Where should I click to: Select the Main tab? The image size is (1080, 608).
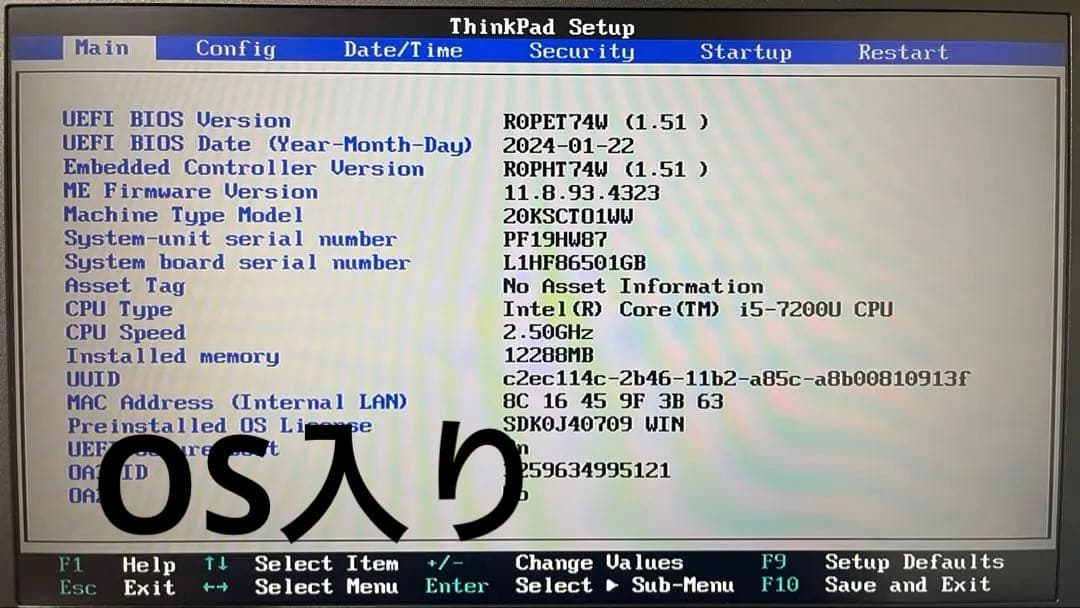point(103,47)
